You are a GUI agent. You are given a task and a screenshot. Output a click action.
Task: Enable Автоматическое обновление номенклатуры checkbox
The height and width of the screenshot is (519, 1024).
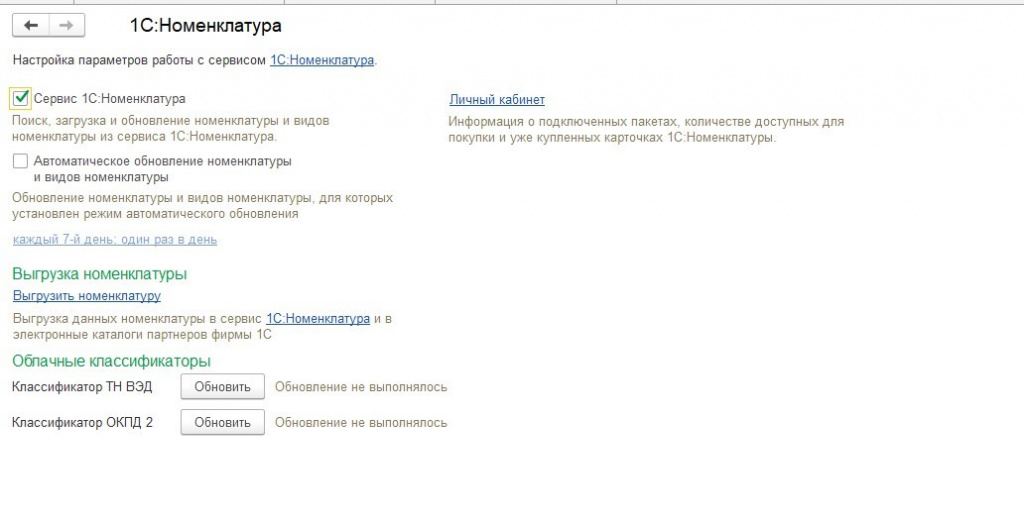[20, 161]
